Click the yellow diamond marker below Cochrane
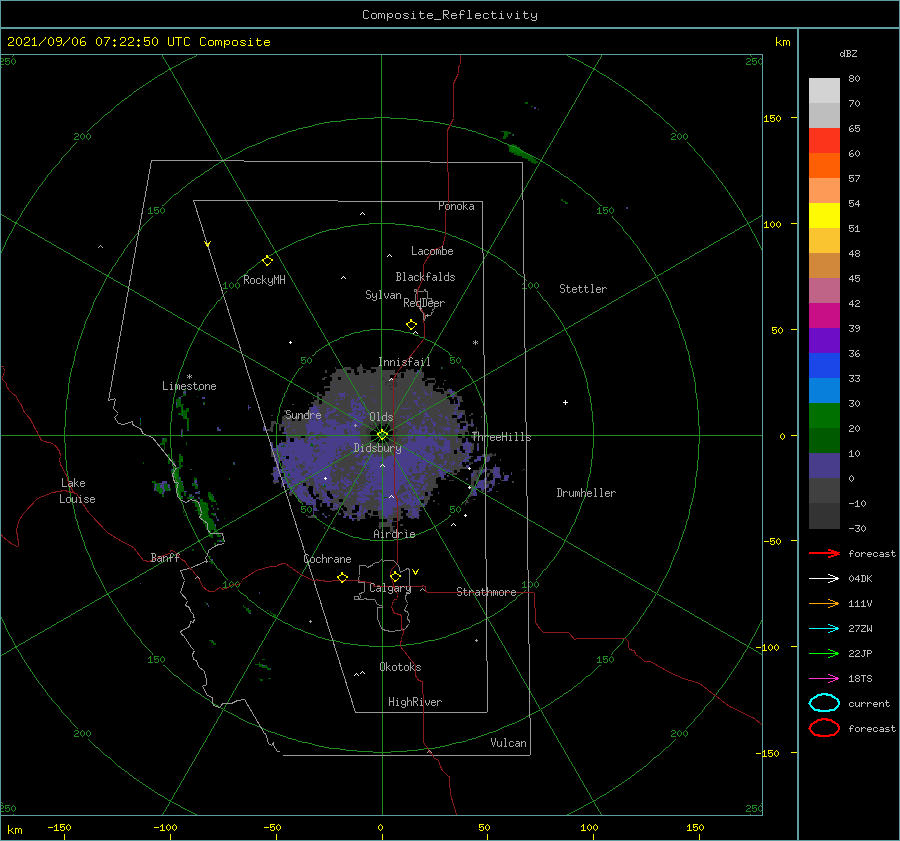This screenshot has width=900, height=841. [x=343, y=577]
